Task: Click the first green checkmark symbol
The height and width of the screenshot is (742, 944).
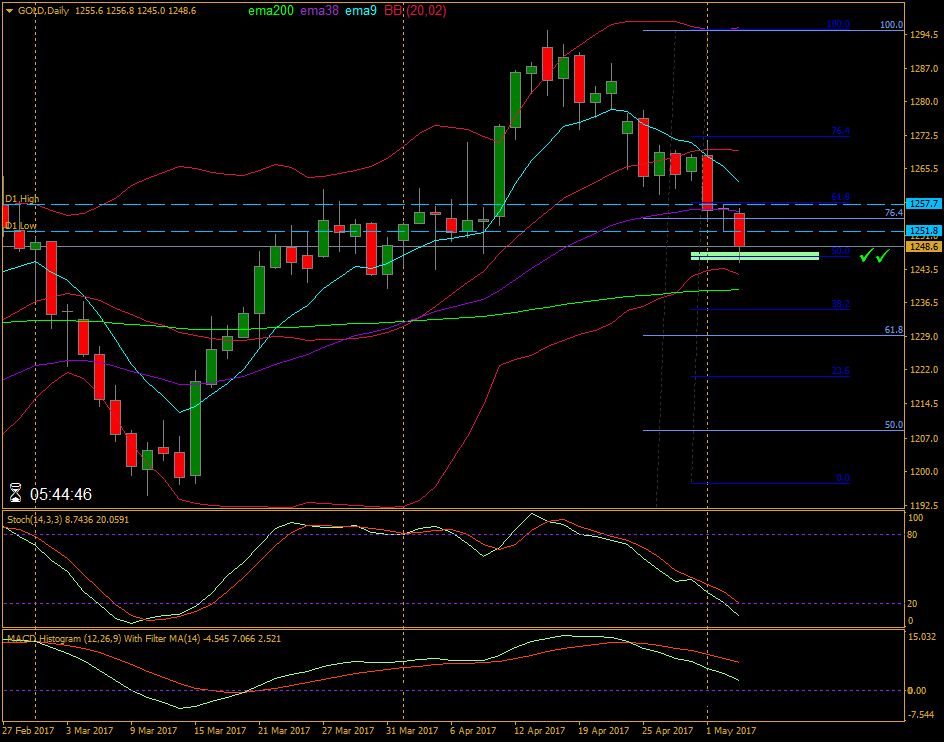Action: 864,258
